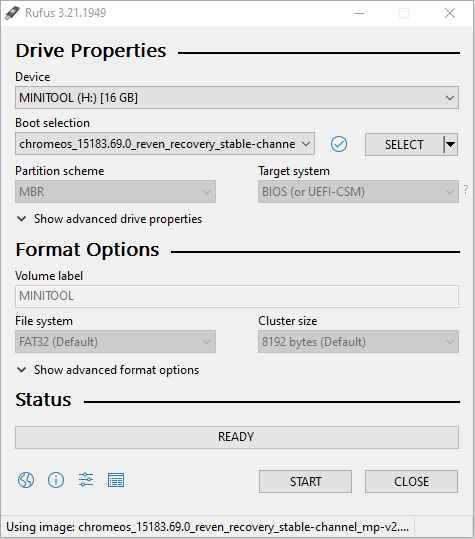
Task: Click the START button
Action: coord(305,482)
